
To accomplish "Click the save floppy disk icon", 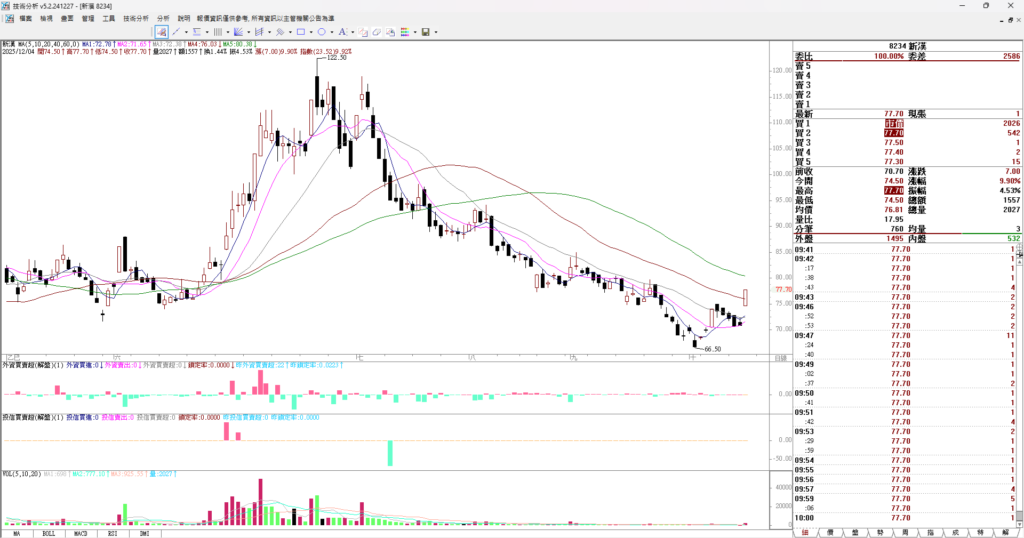I will coord(425,32).
